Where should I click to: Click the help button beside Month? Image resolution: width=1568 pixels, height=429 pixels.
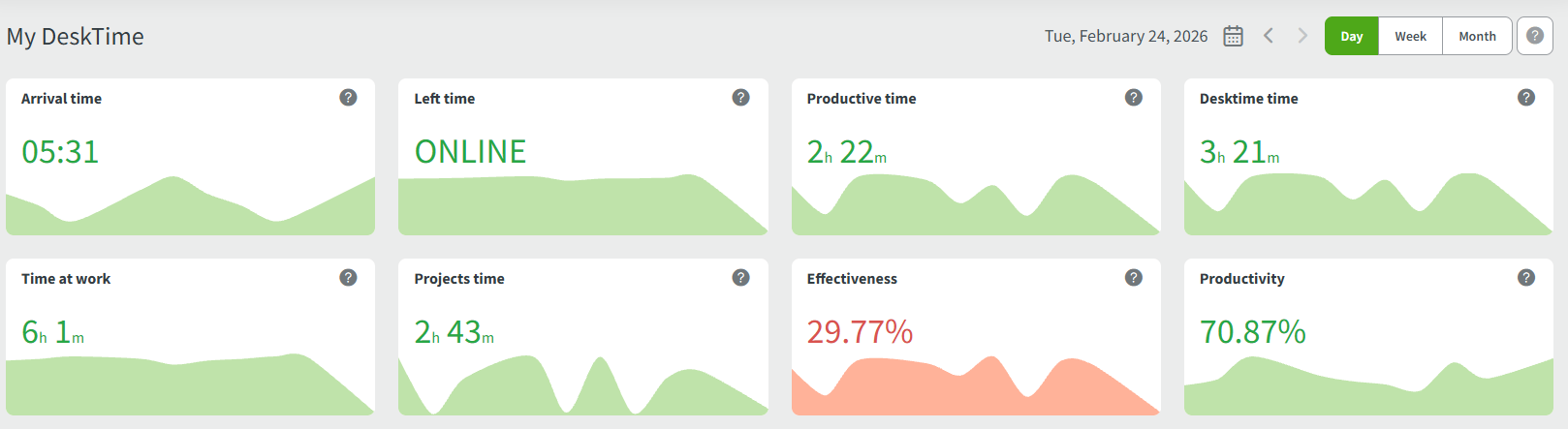pyautogui.click(x=1535, y=36)
